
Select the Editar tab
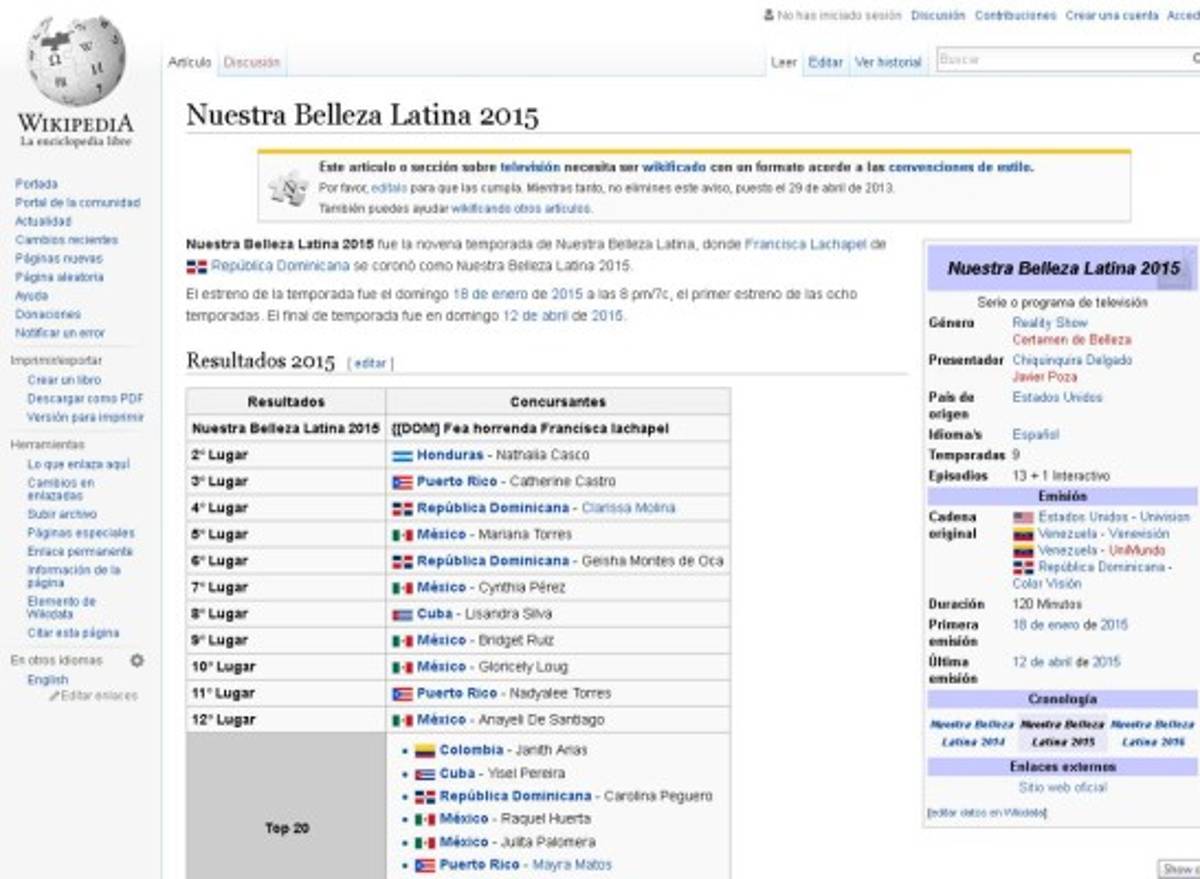click(825, 62)
